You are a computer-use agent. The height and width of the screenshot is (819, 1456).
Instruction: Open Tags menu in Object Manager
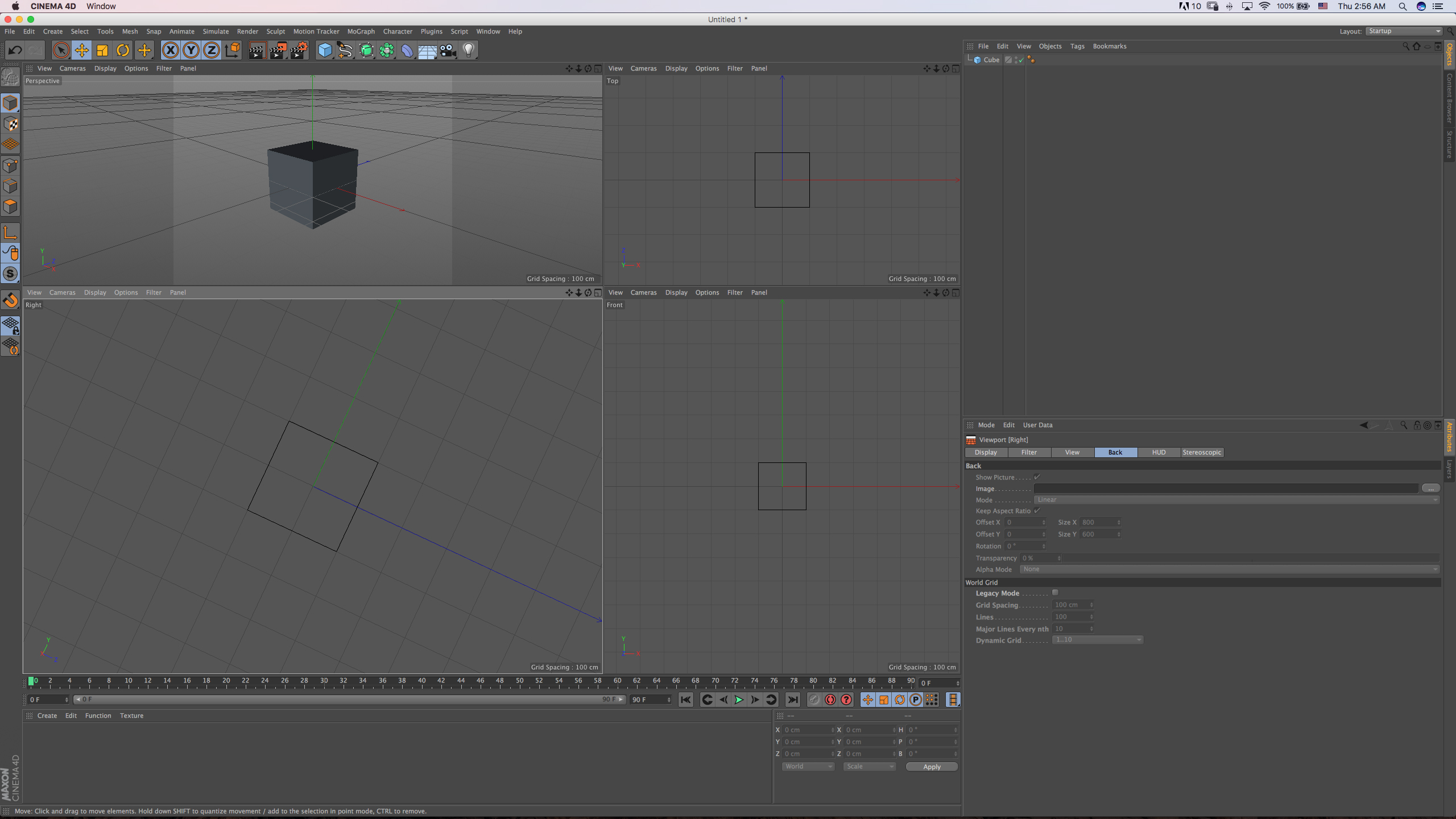coord(1077,46)
